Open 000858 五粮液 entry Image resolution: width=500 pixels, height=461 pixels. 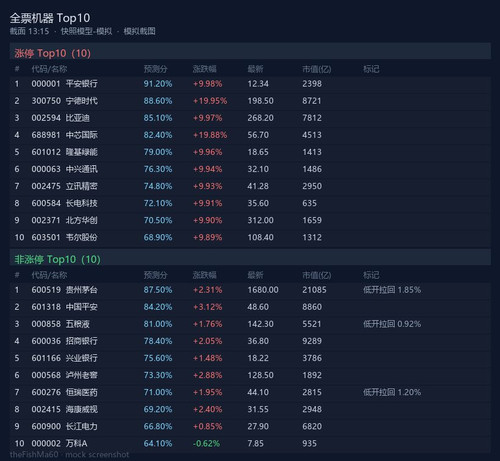tap(250, 324)
